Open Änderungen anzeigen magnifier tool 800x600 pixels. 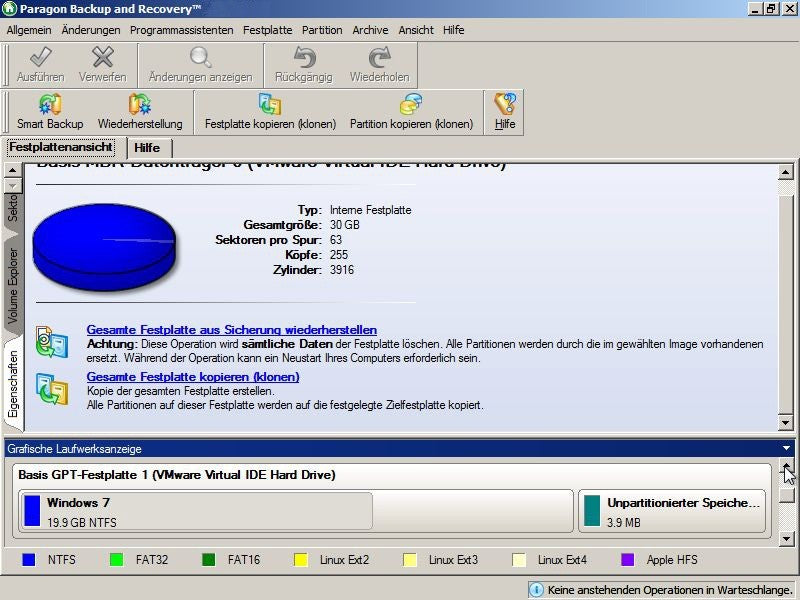201,57
